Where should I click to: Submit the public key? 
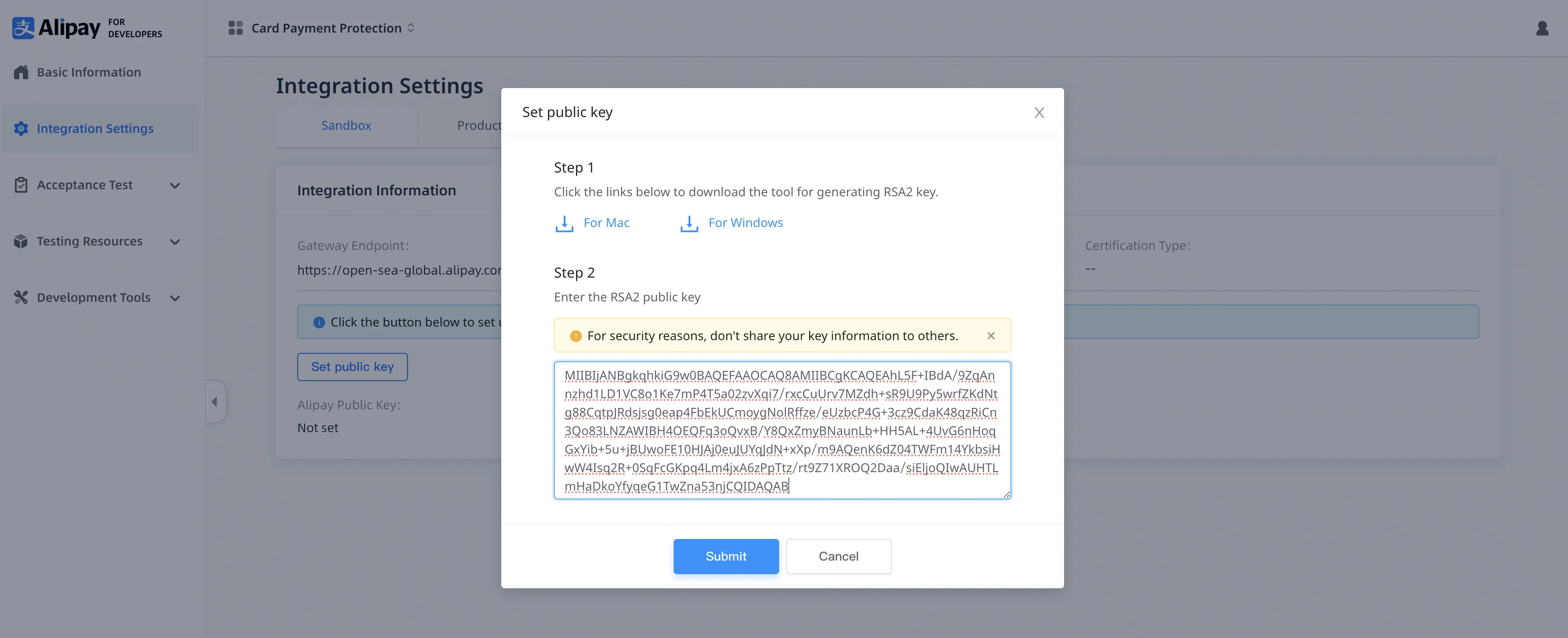(725, 556)
